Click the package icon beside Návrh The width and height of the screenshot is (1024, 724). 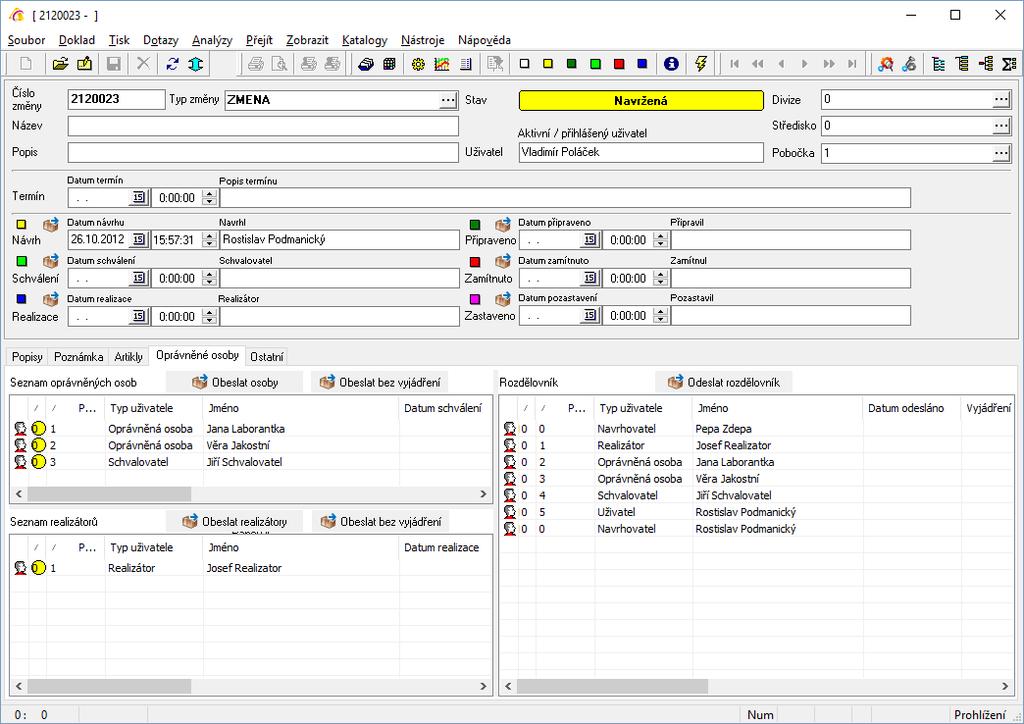50,225
